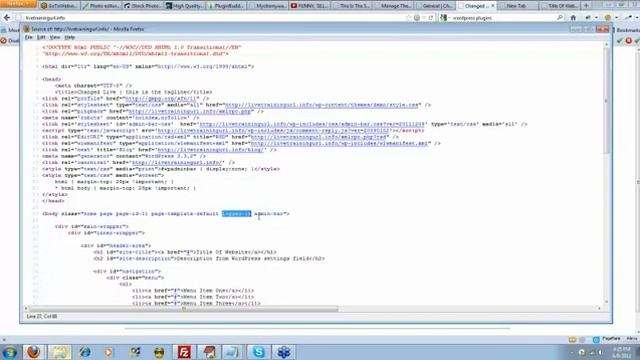This screenshot has width=640, height=360.
Task: Launch Internet Explorer from taskbar
Action: [x=85, y=352]
